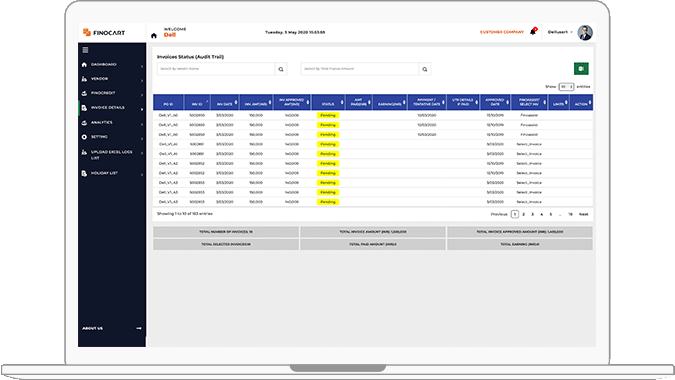Expand Dashboard submenu chevron
675x380 pixels.
coord(142,66)
